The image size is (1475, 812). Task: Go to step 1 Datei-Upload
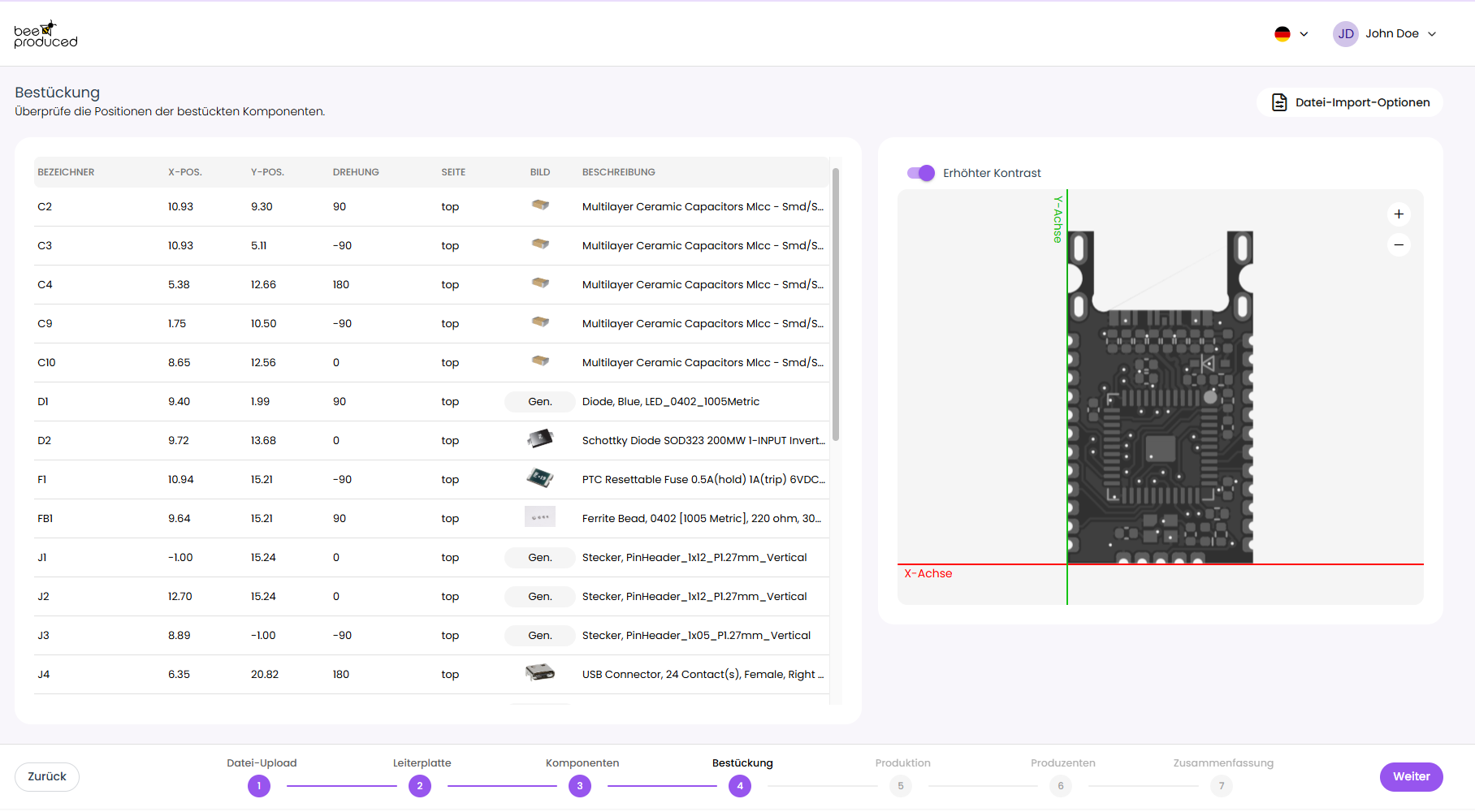pyautogui.click(x=259, y=785)
